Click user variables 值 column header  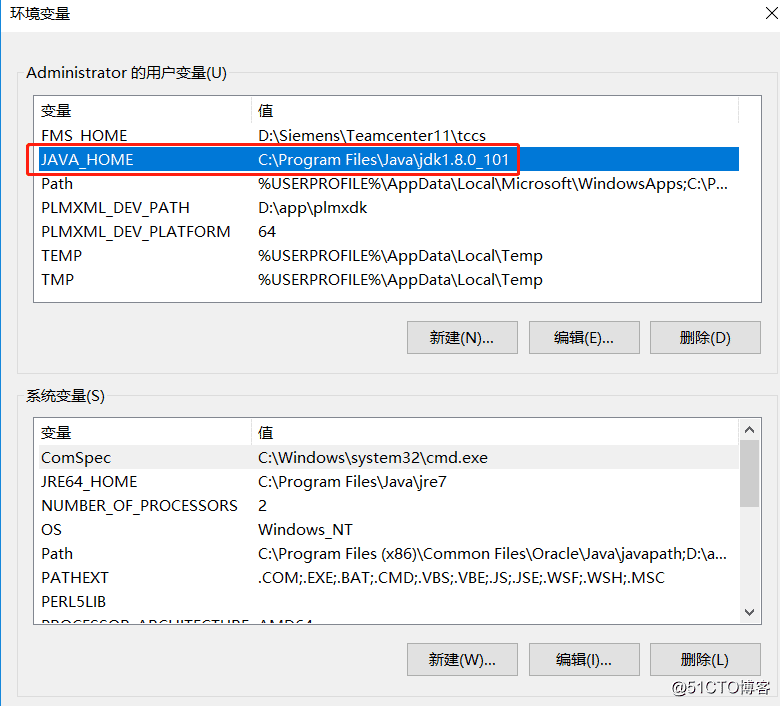[x=495, y=110]
